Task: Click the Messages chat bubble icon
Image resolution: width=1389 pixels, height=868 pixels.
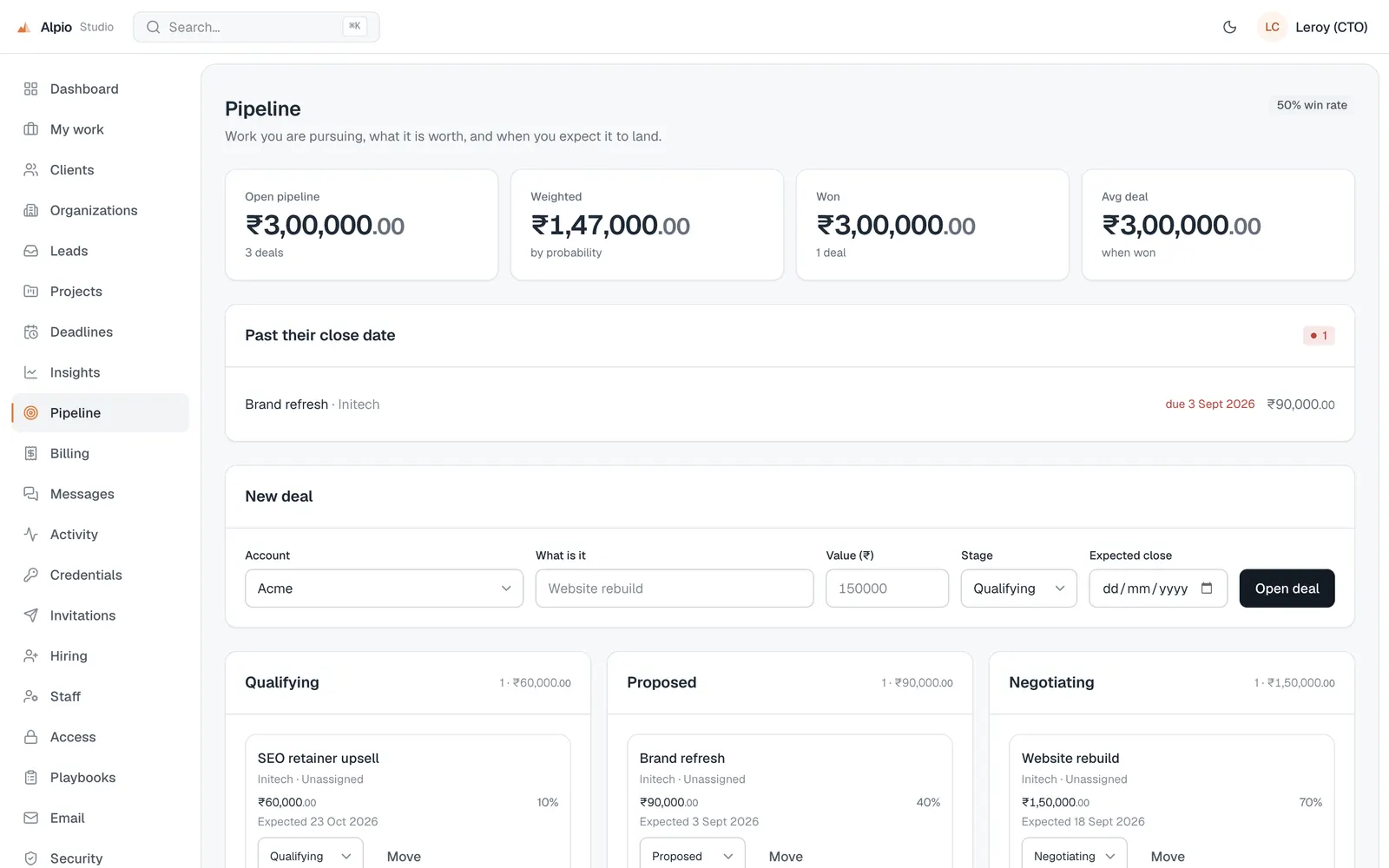Action: pos(31,494)
